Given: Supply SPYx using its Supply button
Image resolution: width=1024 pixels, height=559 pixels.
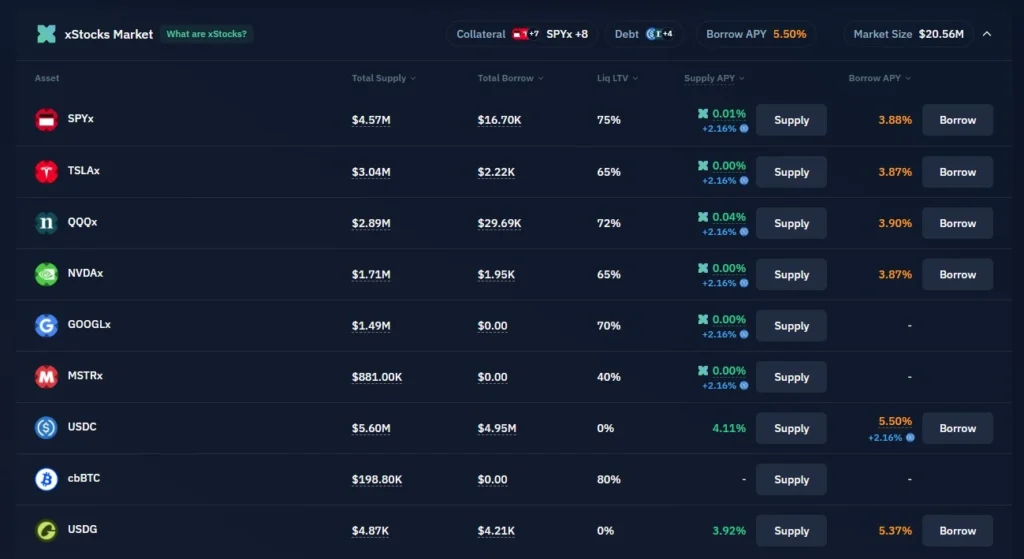Looking at the screenshot, I should tap(792, 120).
